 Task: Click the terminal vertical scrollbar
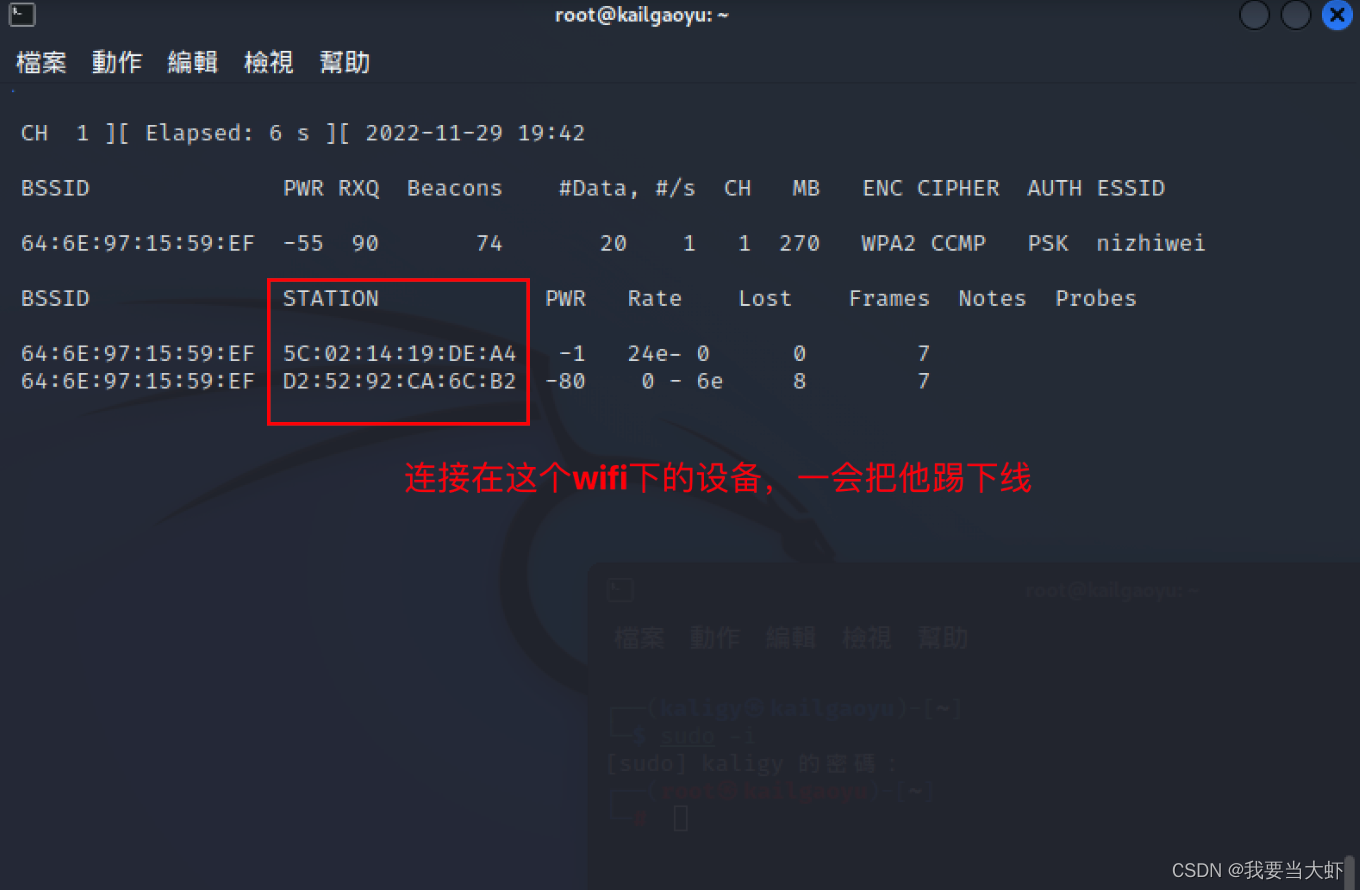[x=1349, y=870]
